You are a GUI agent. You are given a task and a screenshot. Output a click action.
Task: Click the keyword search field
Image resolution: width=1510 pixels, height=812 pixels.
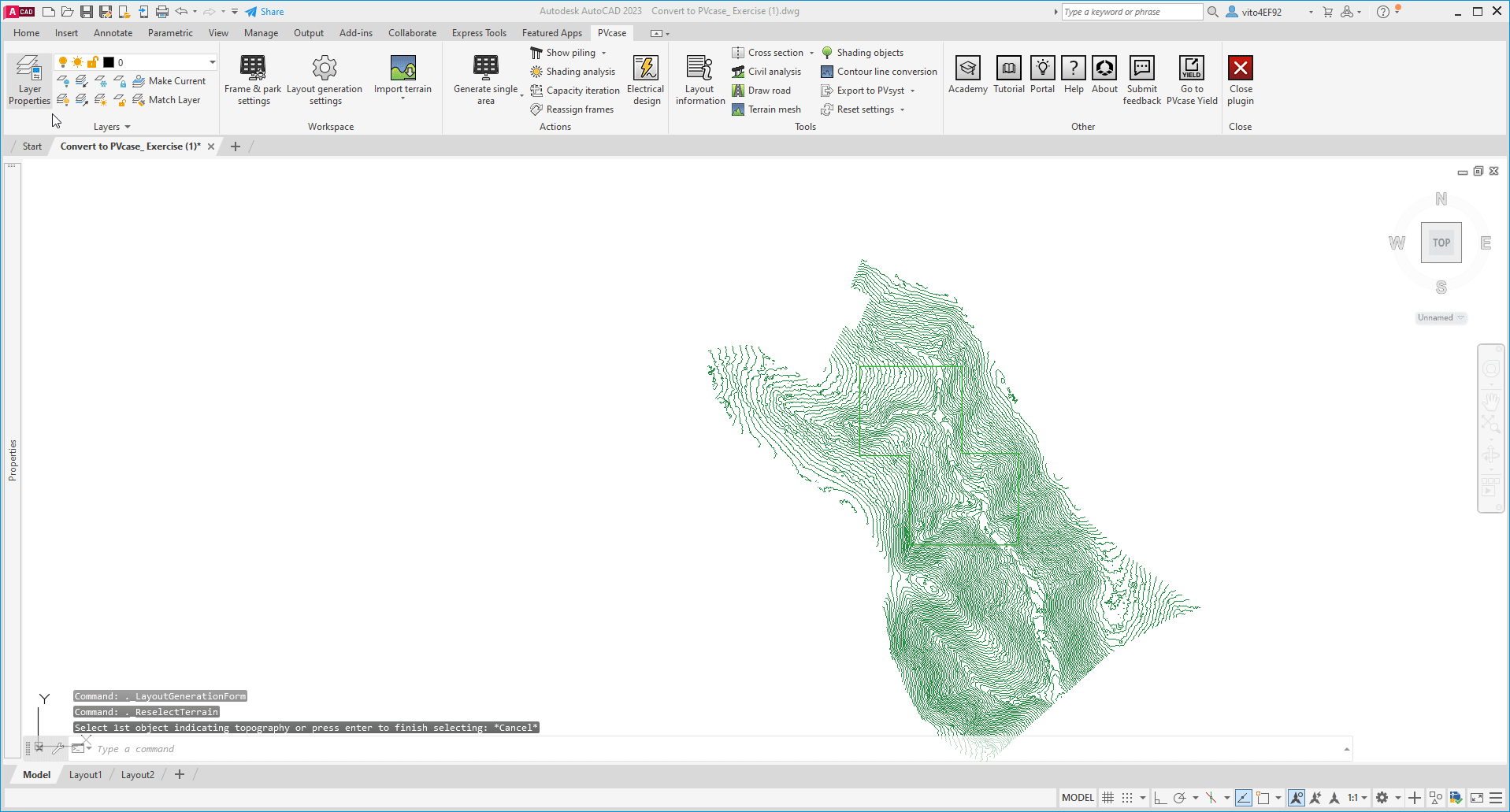click(1132, 12)
